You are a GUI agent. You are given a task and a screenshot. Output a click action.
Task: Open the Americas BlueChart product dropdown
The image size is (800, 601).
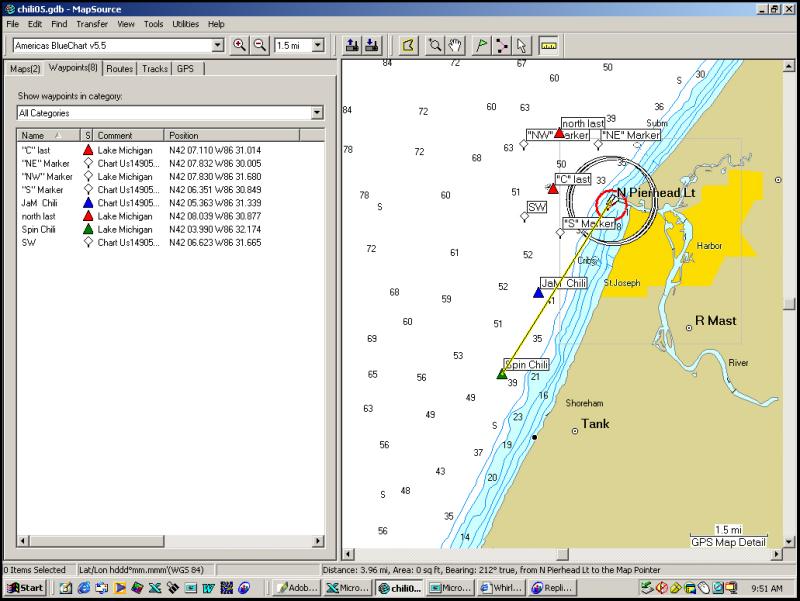(218, 45)
